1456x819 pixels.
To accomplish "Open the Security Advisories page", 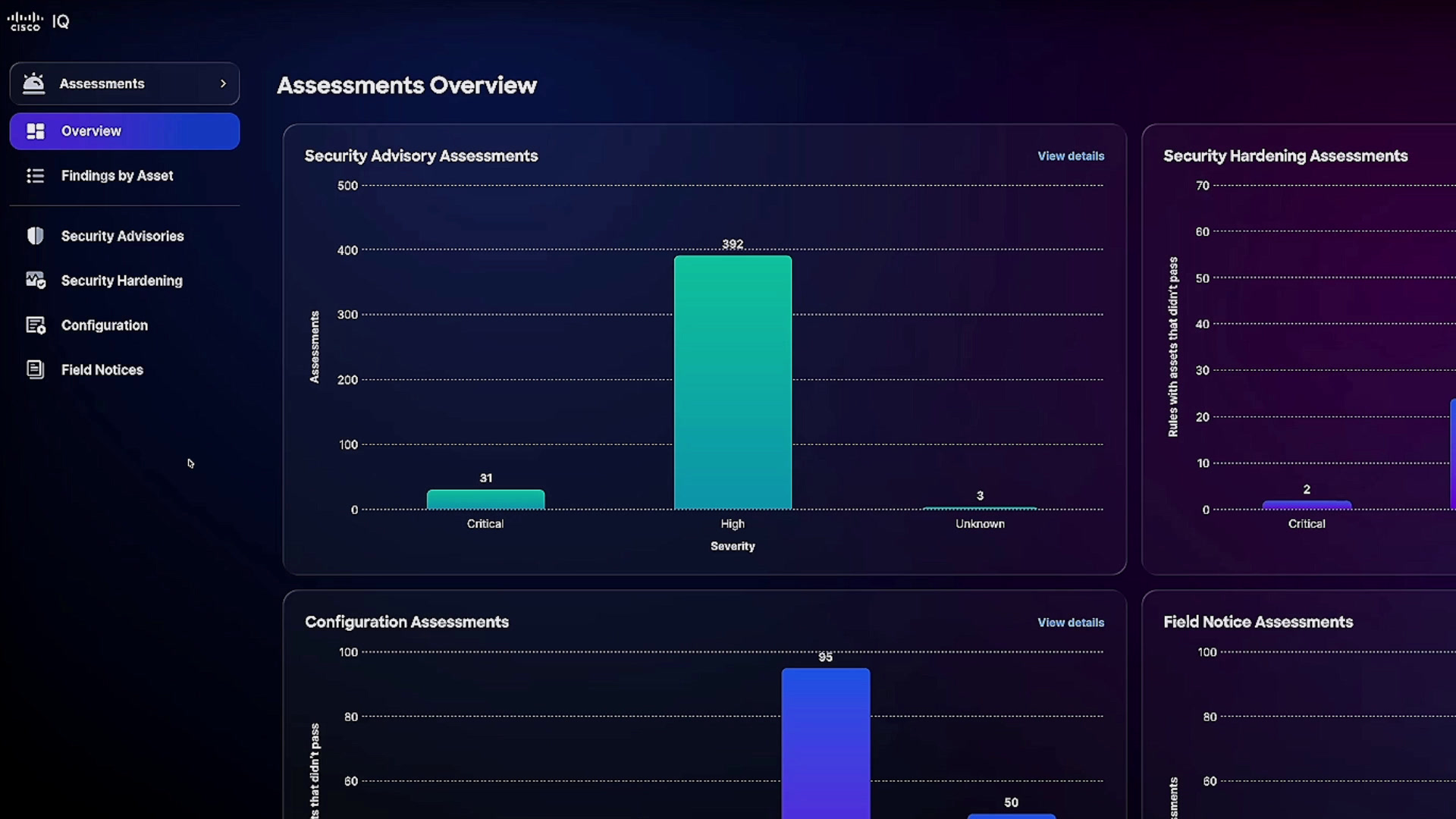I will (124, 236).
